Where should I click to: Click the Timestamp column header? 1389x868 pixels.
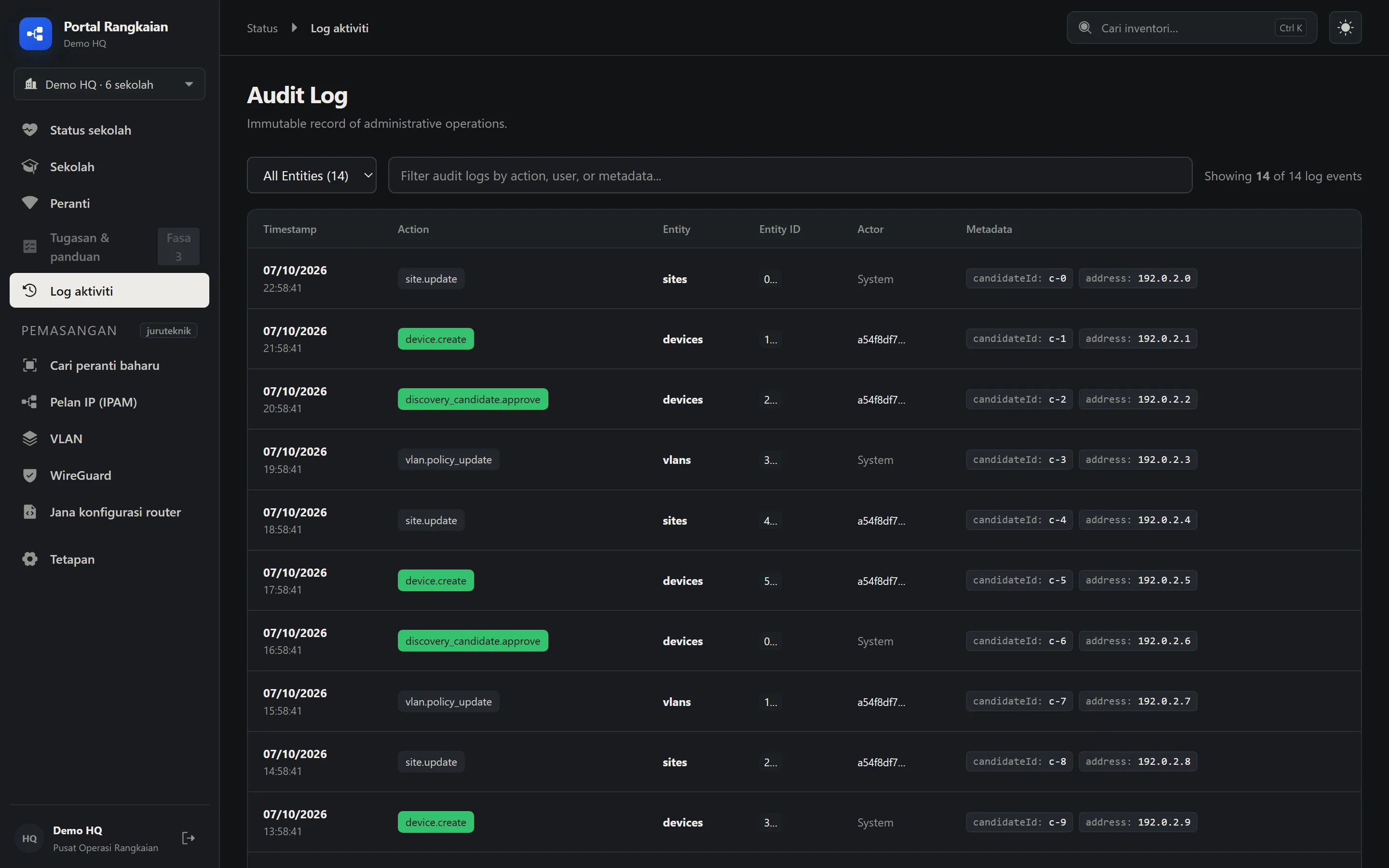coord(290,229)
